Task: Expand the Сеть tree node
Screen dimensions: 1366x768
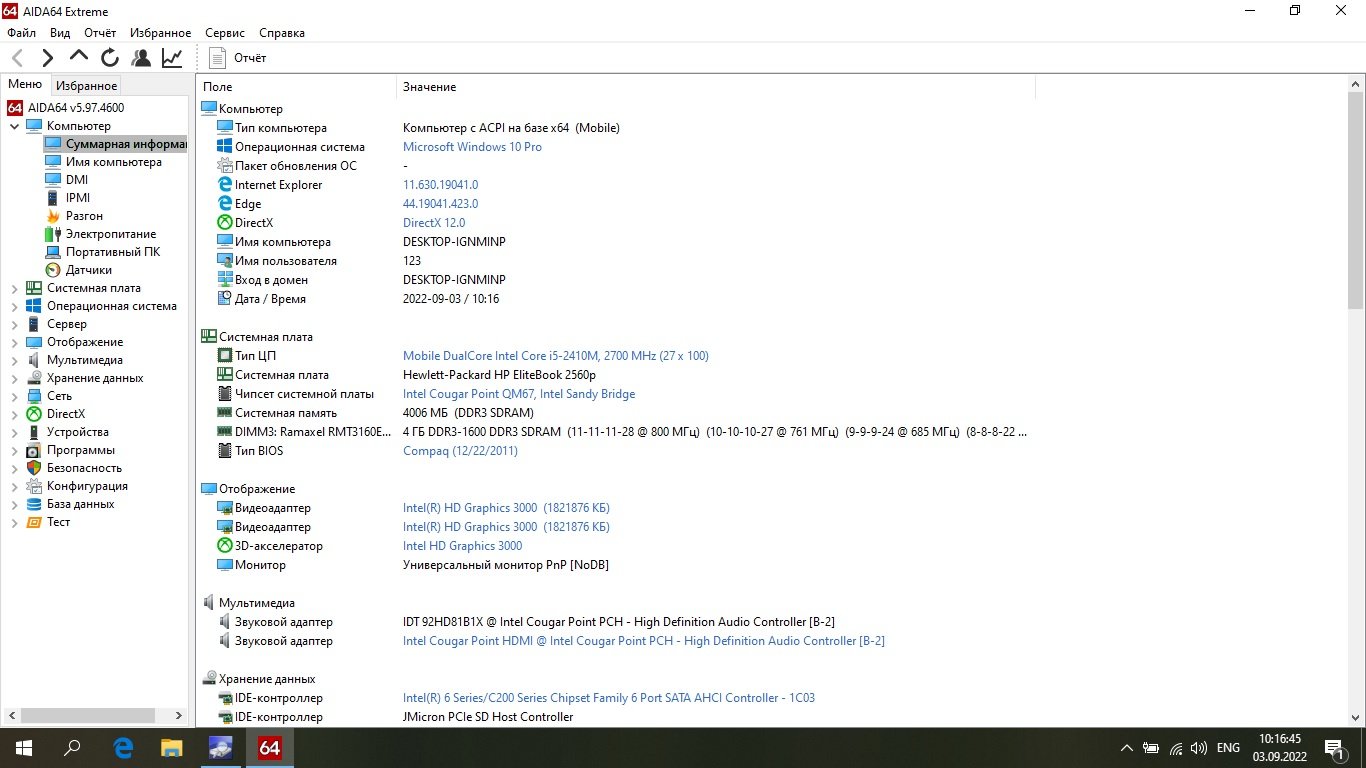Action: pos(14,396)
